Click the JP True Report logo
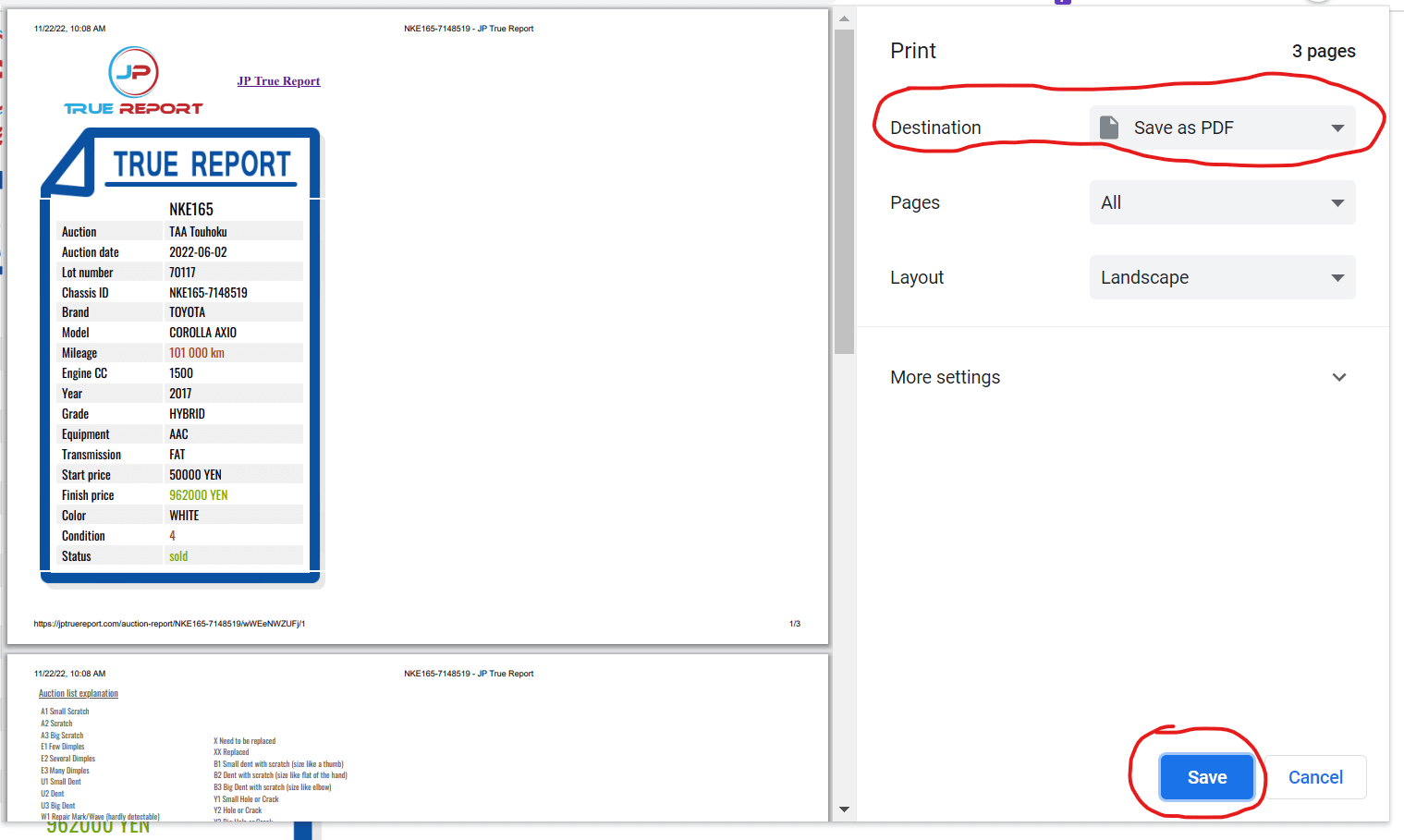1404x840 pixels. pyautogui.click(x=133, y=81)
